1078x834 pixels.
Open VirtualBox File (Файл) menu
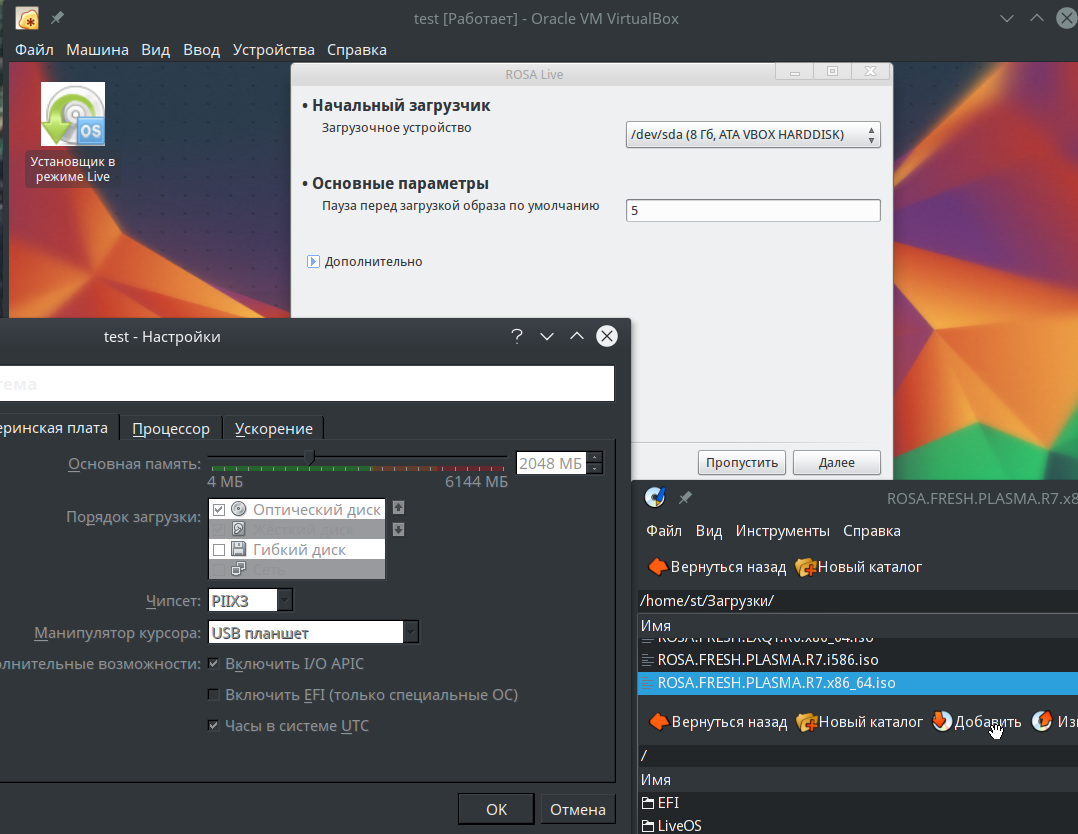pyautogui.click(x=34, y=50)
